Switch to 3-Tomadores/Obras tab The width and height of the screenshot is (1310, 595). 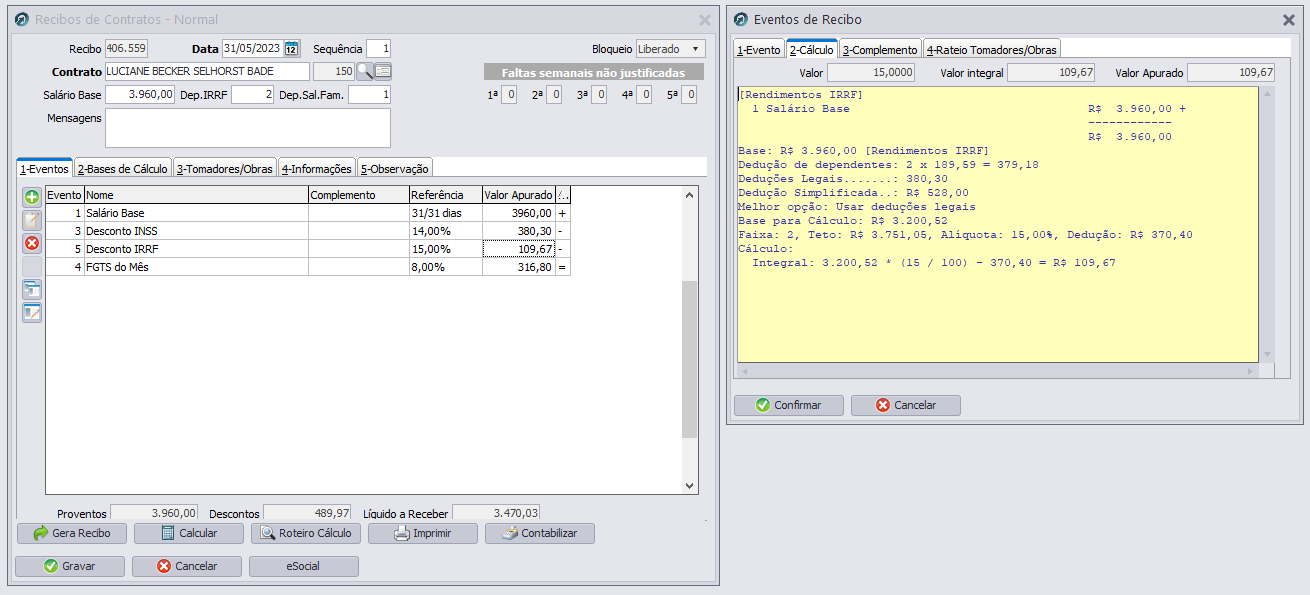[225, 168]
